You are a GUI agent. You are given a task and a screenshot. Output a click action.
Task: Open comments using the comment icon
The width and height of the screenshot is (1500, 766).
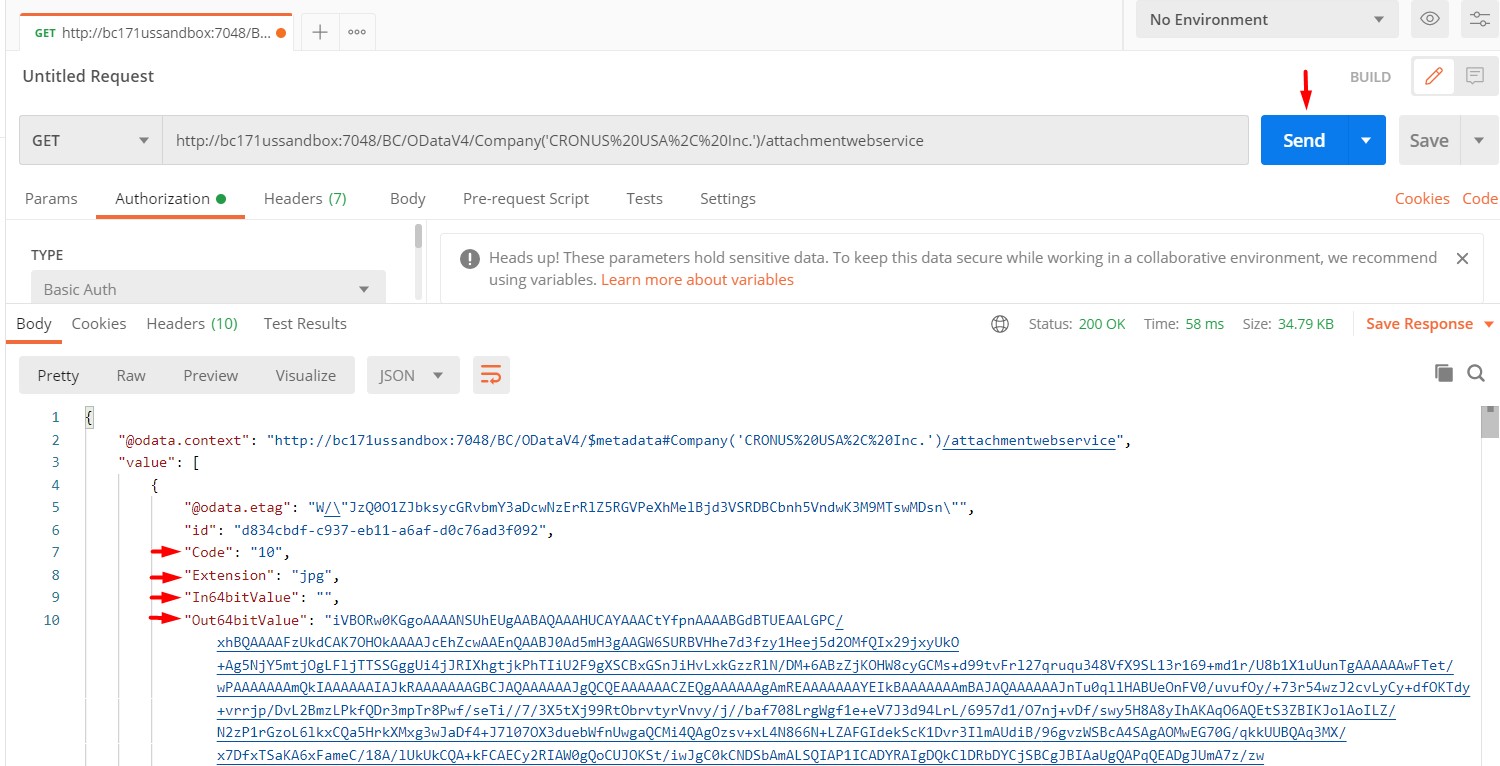tap(1474, 76)
